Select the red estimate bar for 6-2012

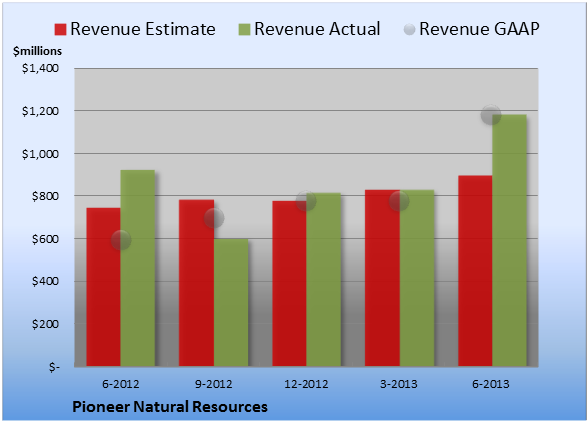(x=104, y=287)
